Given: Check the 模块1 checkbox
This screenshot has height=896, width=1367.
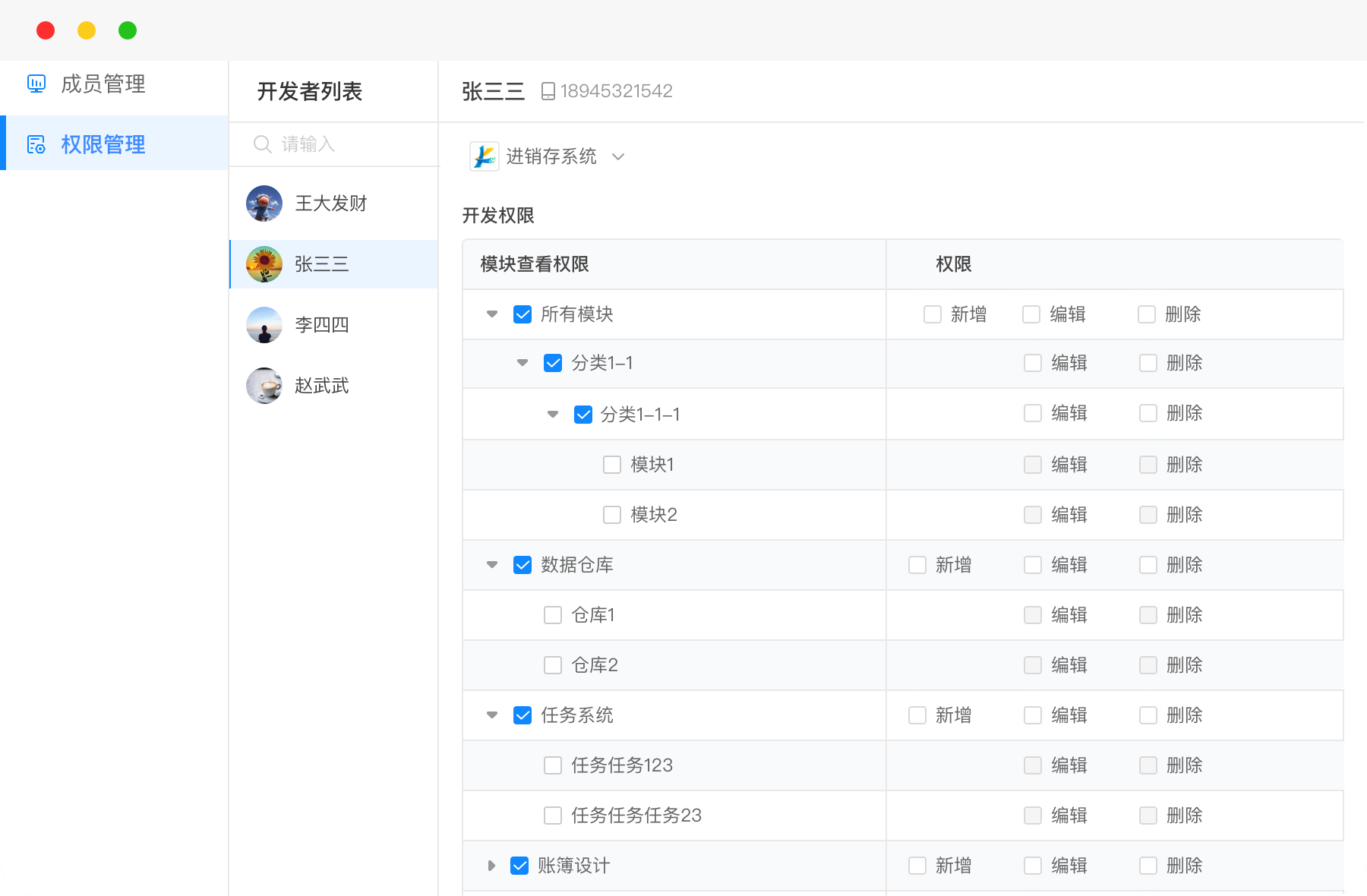Looking at the screenshot, I should click(x=612, y=465).
